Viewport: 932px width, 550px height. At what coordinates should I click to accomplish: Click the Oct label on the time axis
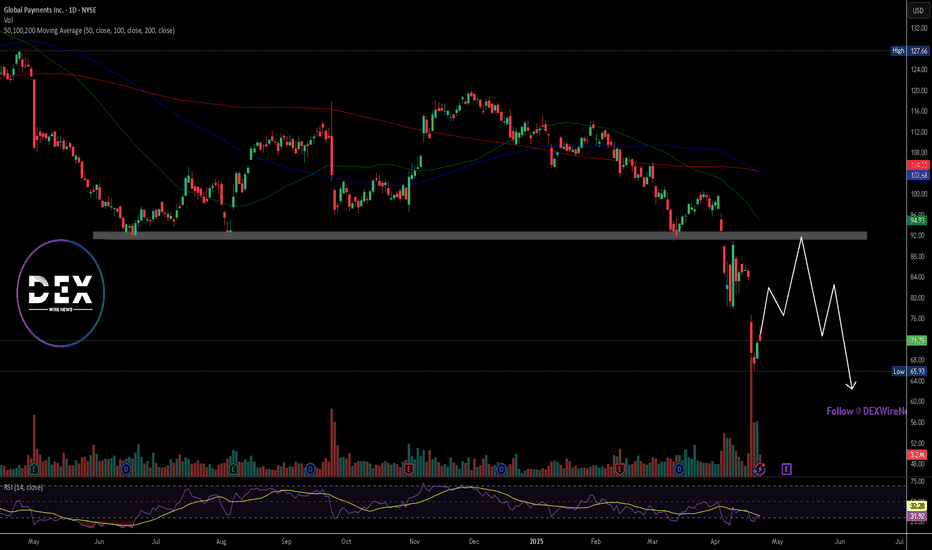(x=346, y=542)
